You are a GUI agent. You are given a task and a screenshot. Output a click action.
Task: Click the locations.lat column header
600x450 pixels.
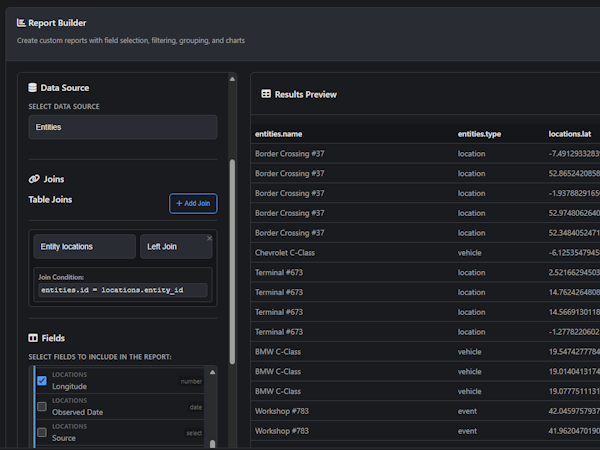(570, 134)
